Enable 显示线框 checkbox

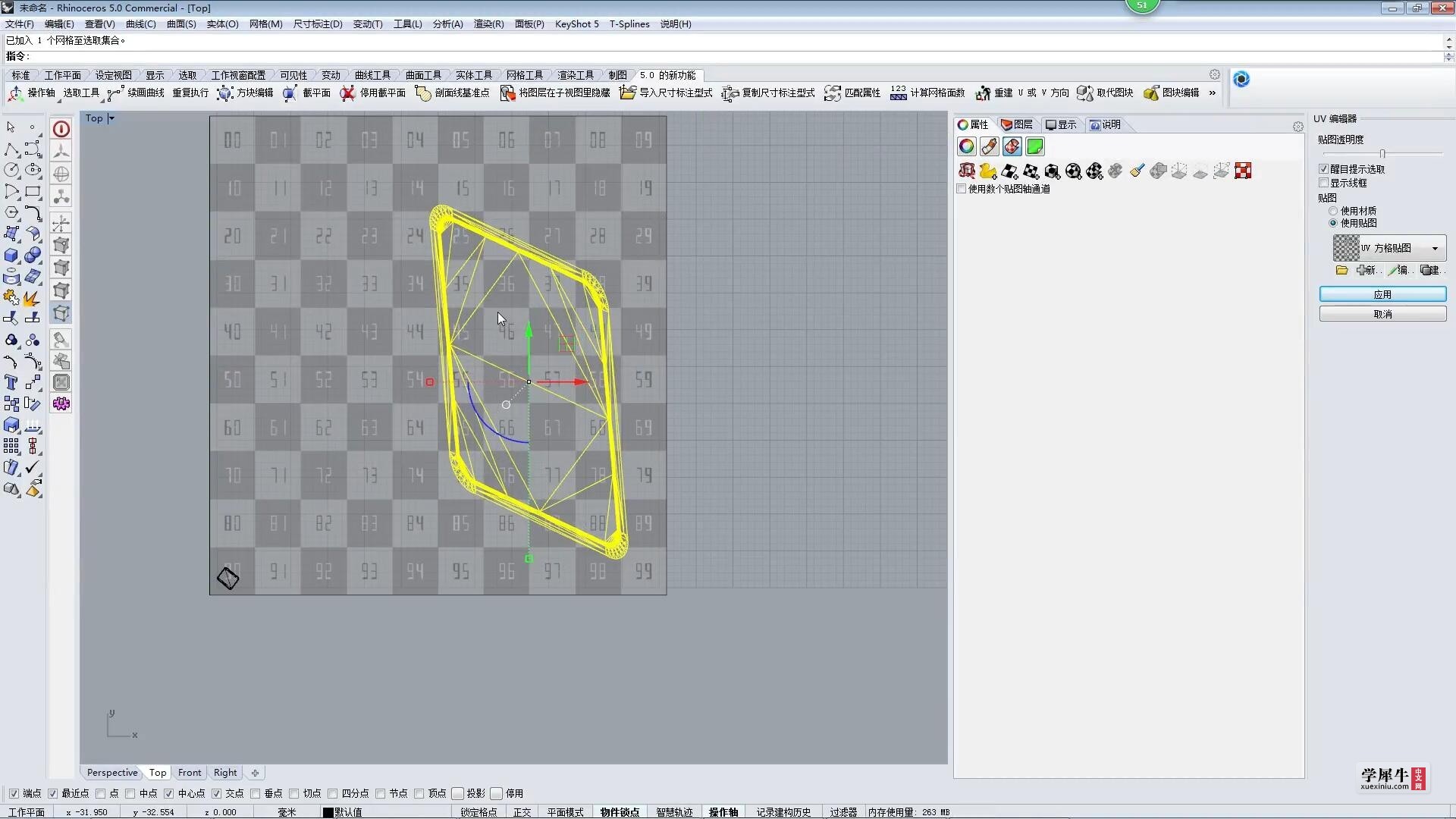click(1324, 183)
